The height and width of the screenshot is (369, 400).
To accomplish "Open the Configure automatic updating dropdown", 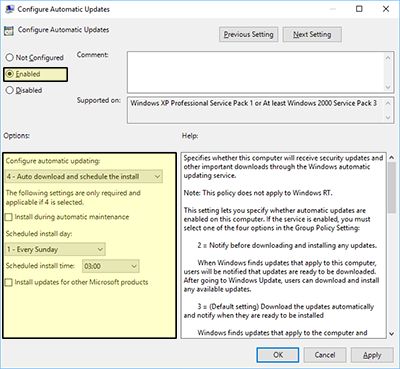I will (x=84, y=176).
